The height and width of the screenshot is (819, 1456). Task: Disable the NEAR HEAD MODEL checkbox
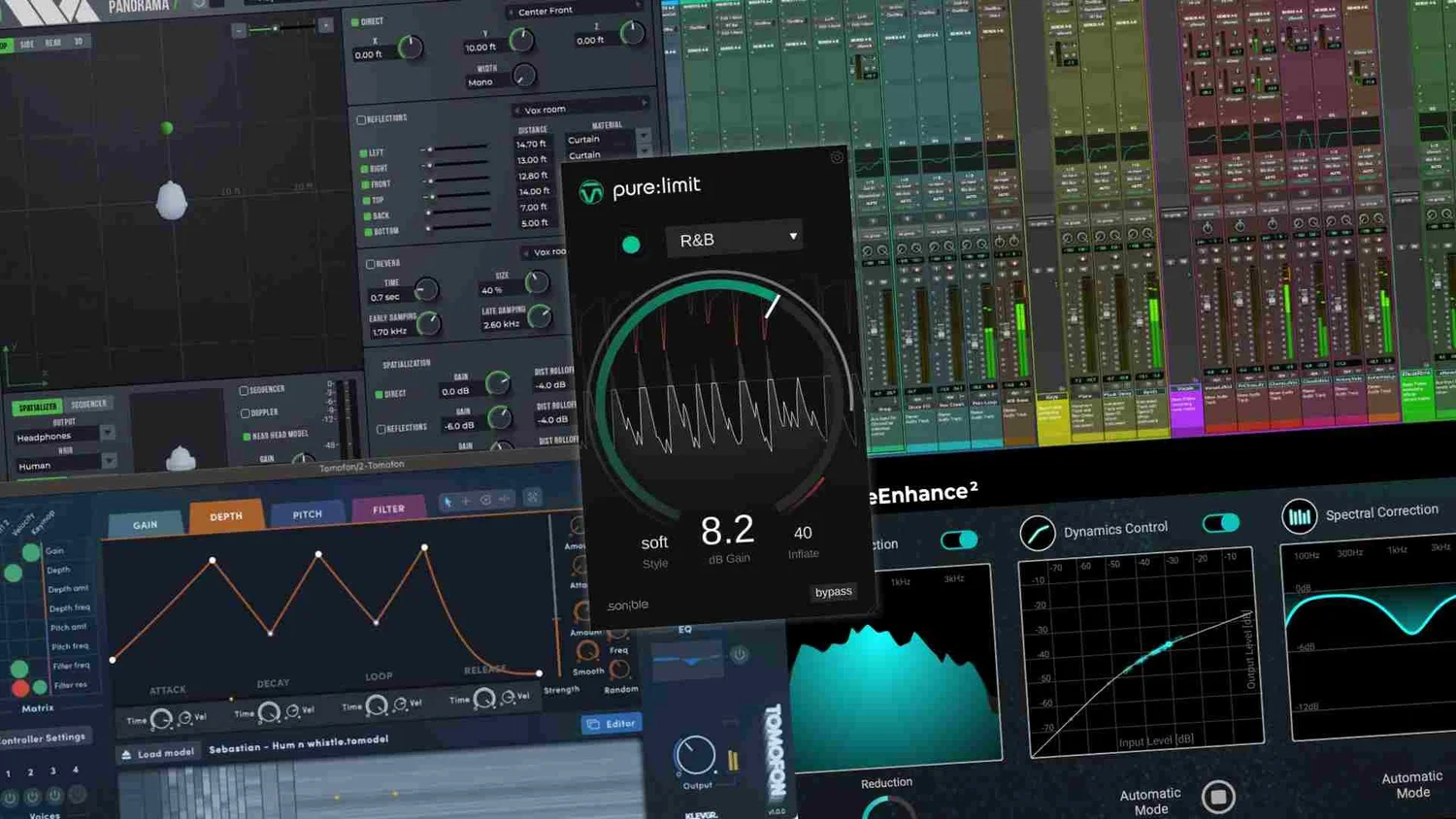click(246, 435)
